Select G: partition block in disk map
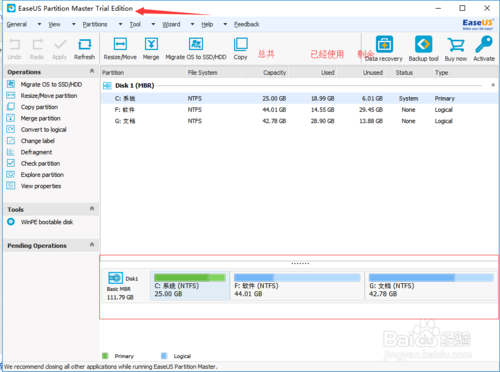 pos(431,286)
